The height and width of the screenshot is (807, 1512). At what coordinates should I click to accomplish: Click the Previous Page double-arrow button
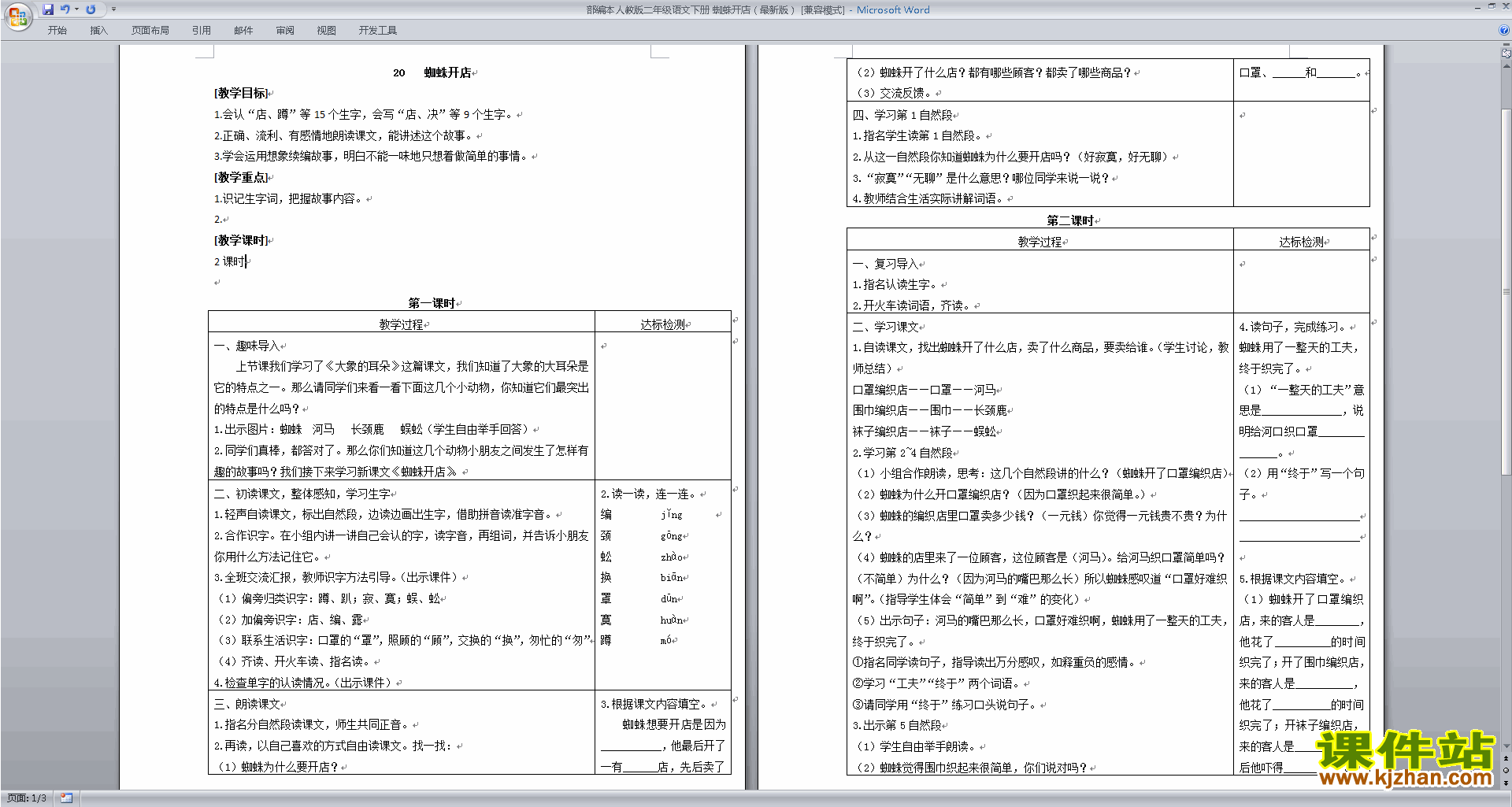1506,758
